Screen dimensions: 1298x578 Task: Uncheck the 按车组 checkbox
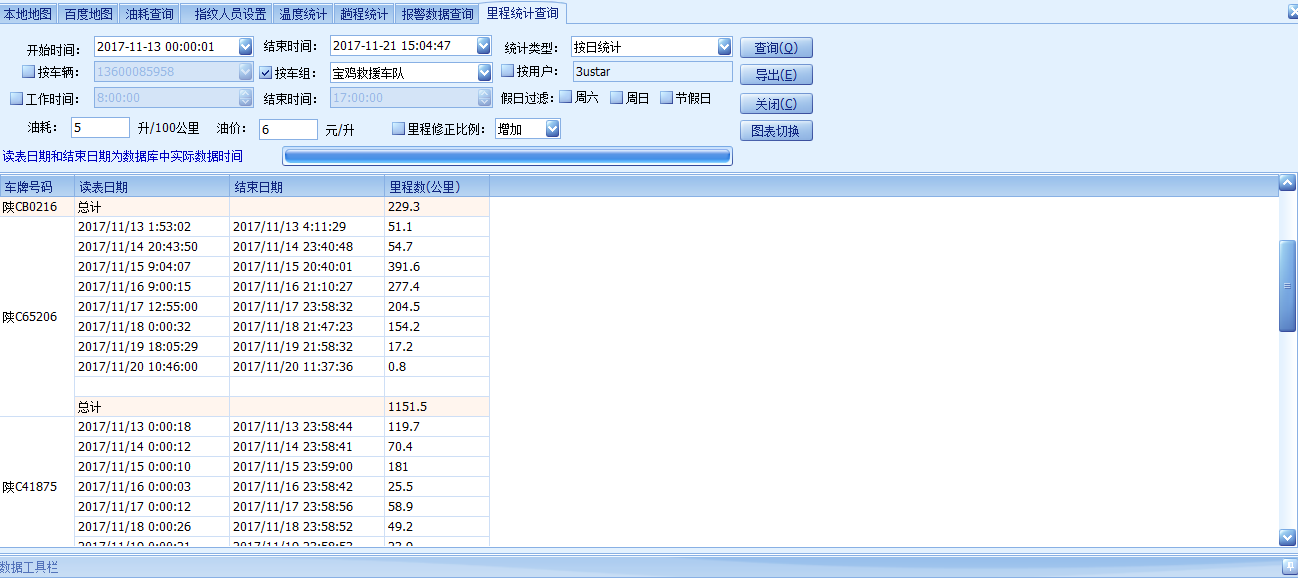(266, 72)
